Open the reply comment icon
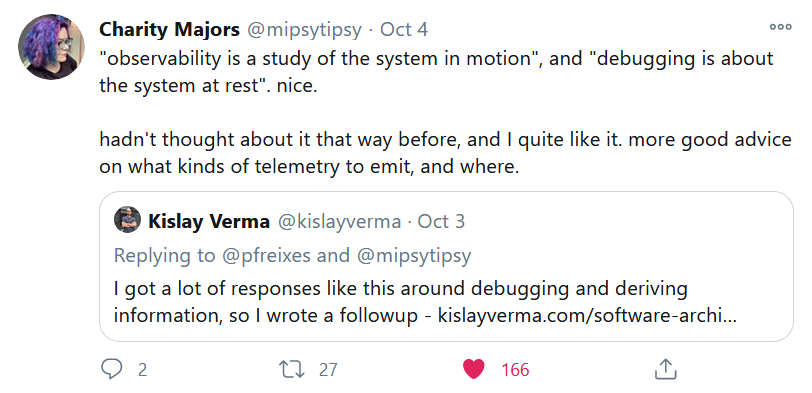812x393 pixels. pos(111,369)
